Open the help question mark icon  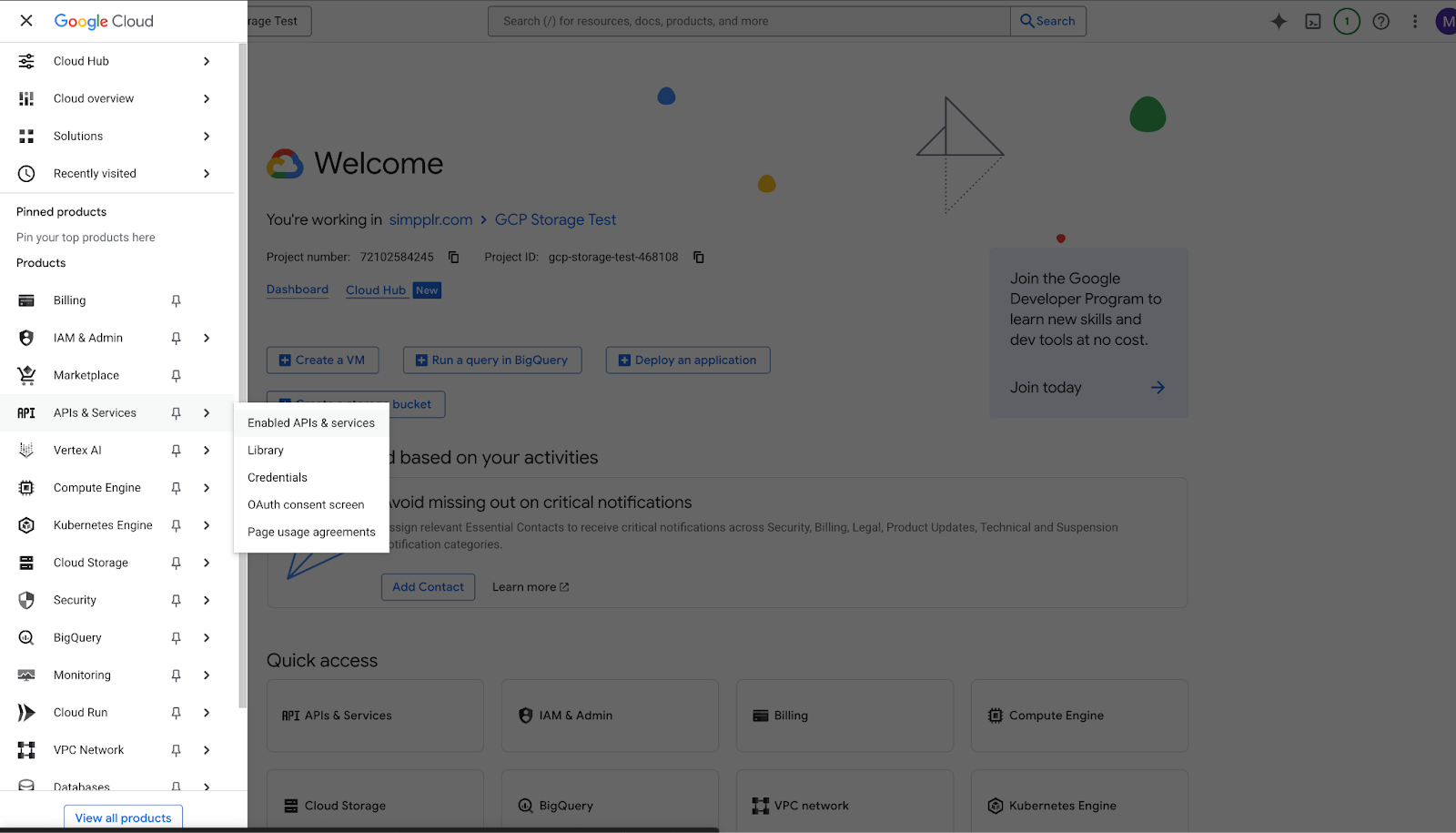pos(1380,21)
